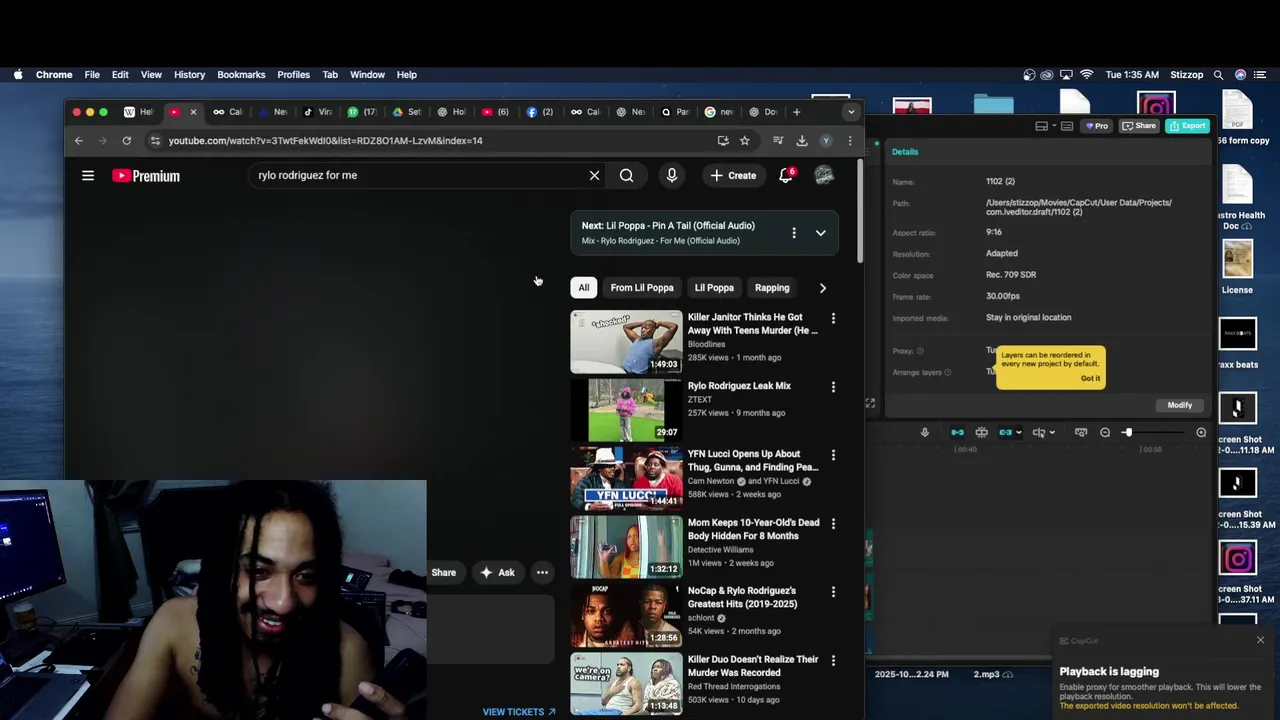The height and width of the screenshot is (720, 1280).
Task: Open macOS Spotlight search
Action: [x=1218, y=75]
